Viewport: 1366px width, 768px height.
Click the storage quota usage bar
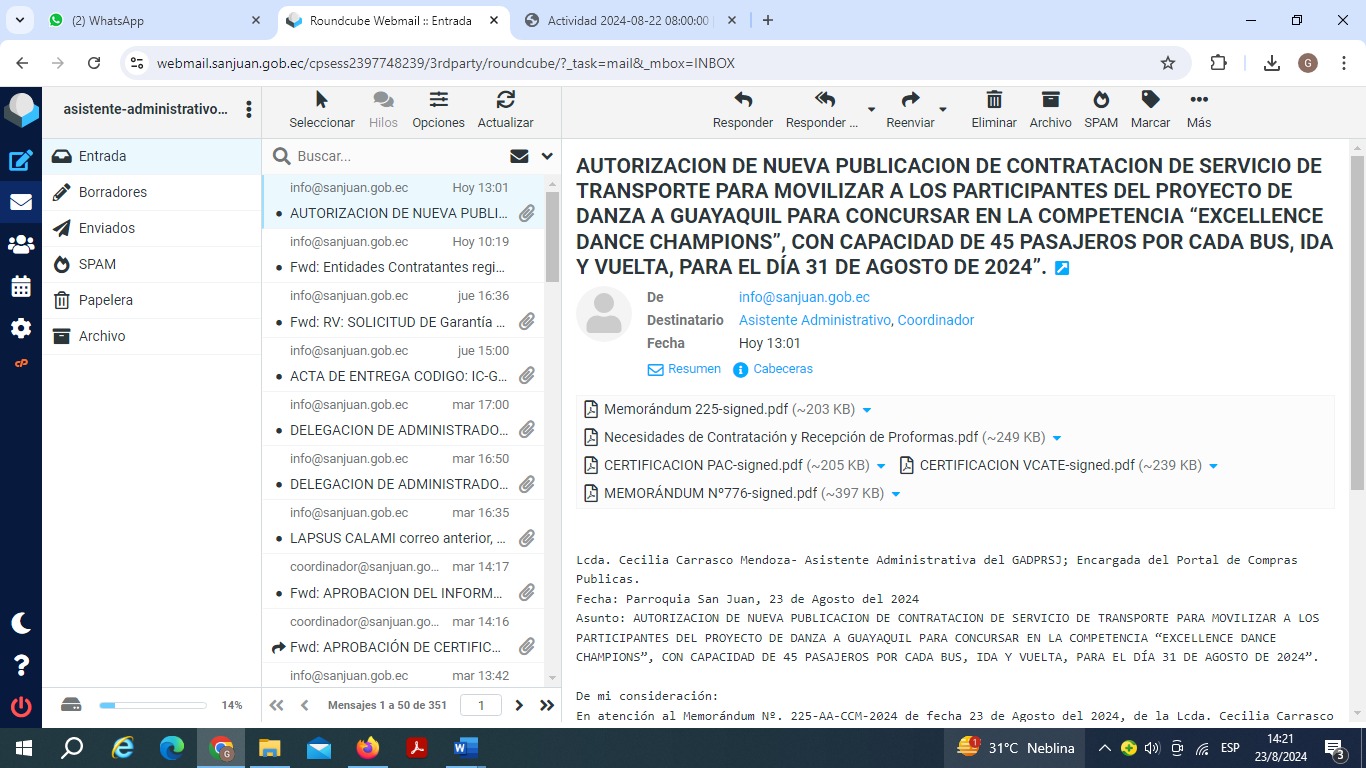(152, 705)
